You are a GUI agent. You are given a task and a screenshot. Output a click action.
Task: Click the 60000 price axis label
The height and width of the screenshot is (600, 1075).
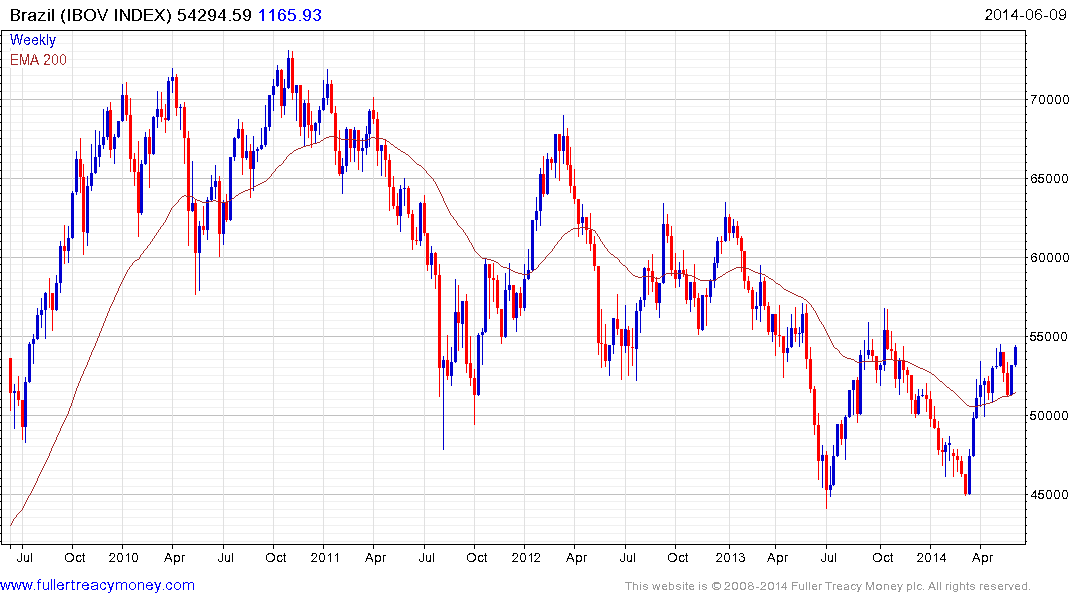[1050, 258]
